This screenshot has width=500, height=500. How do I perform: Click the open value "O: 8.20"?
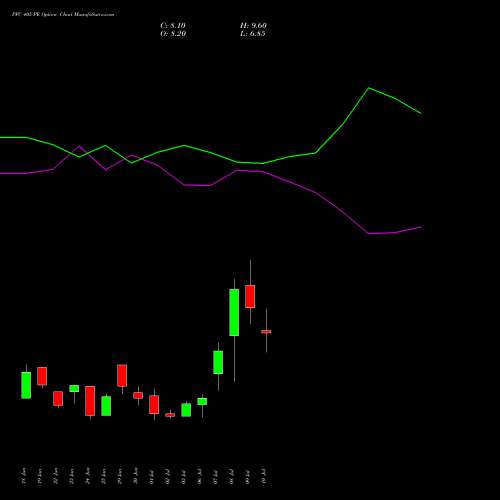[173, 34]
